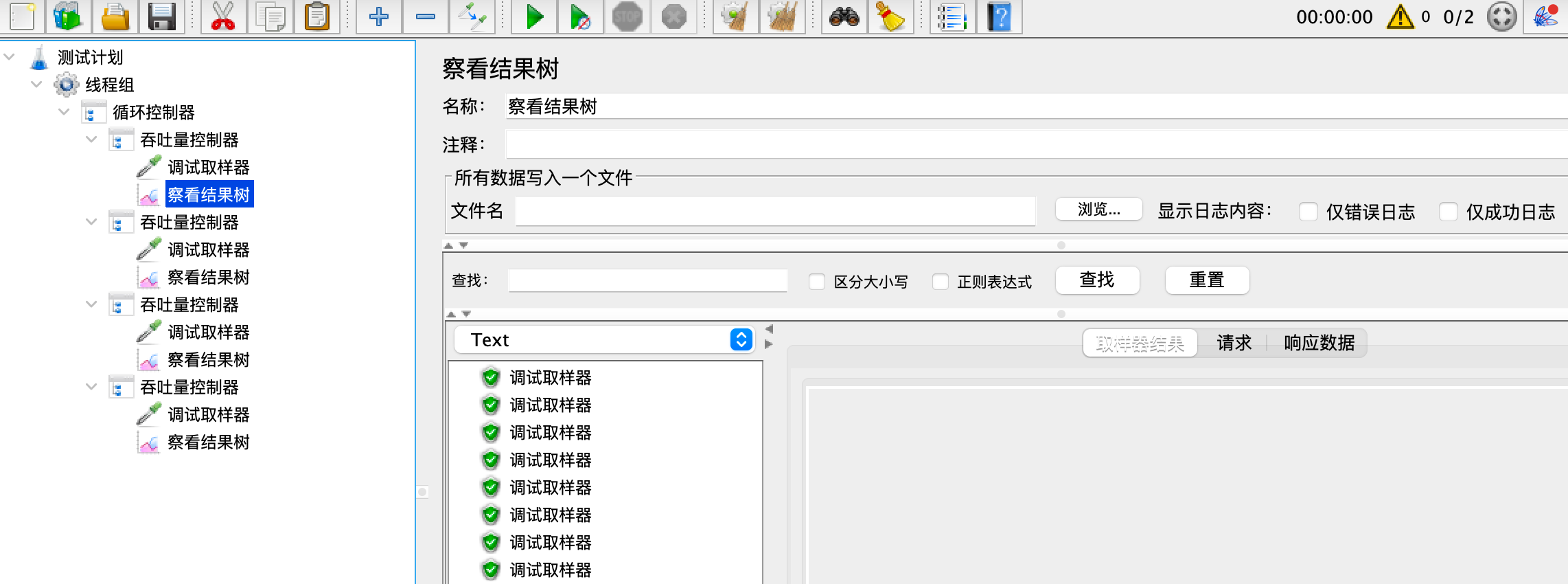1568x584 pixels.
Task: Paste from the clipboard icon
Action: tap(316, 16)
